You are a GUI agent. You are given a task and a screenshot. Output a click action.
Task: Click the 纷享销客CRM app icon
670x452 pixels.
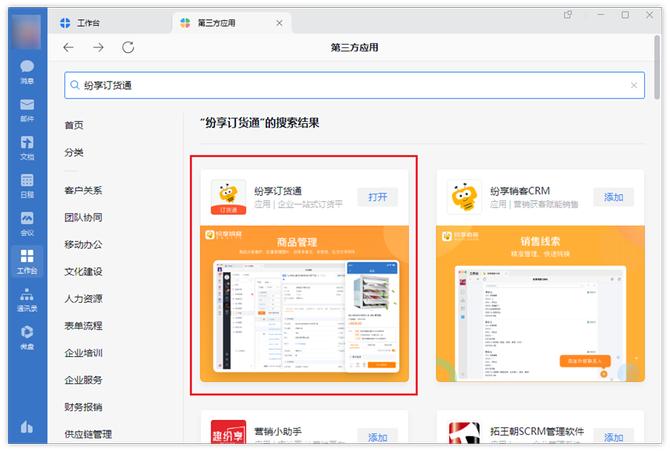click(x=463, y=196)
